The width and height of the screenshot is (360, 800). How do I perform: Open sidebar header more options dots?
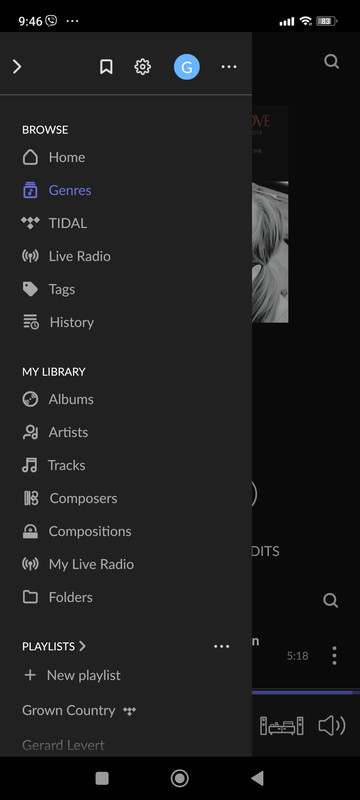point(229,67)
